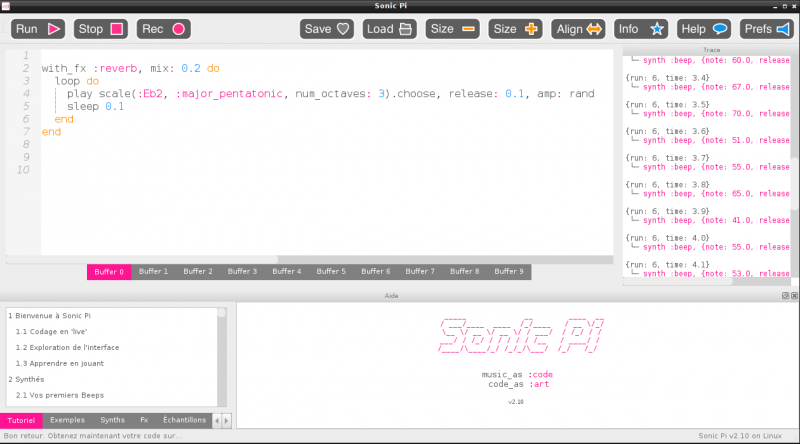The width and height of the screenshot is (800, 444).
Task: Open the Synths help tab
Action: (x=113, y=420)
